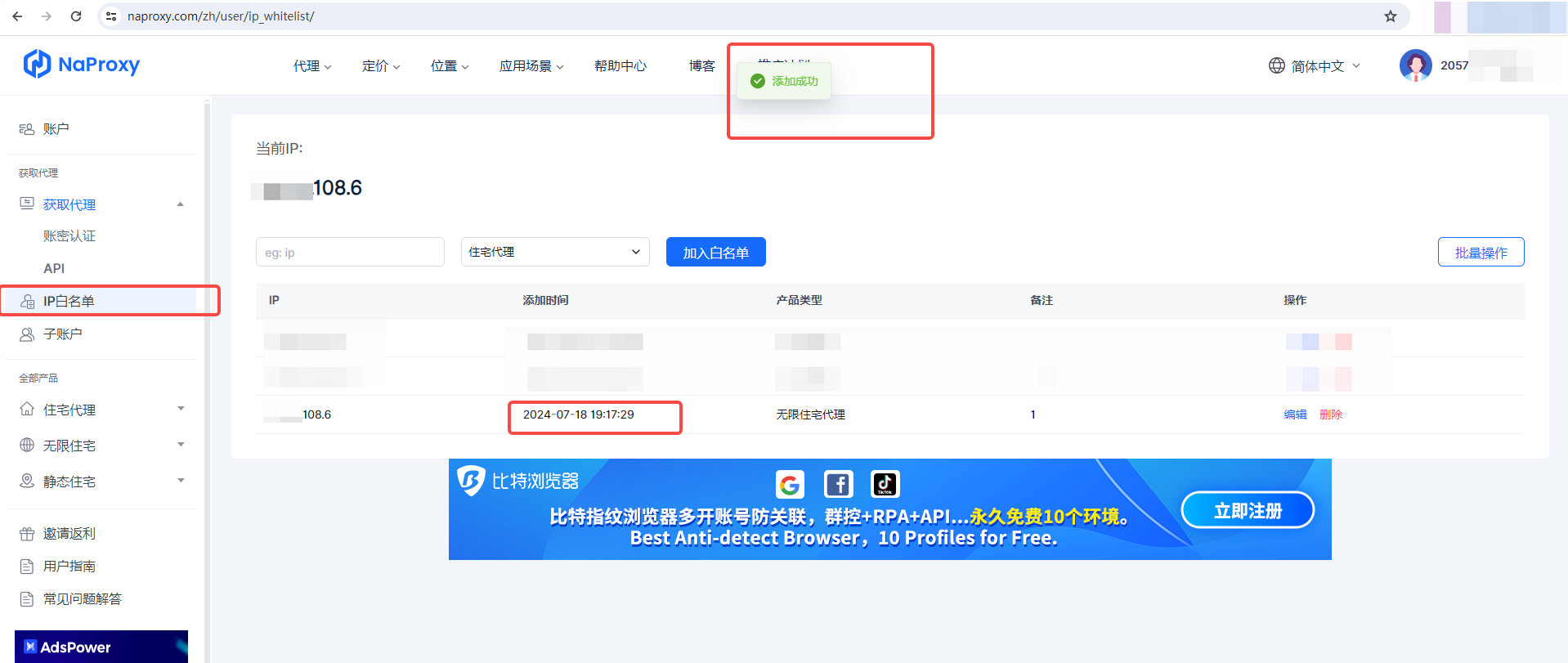Click the TikTok icon in the banner
The image size is (1568, 663).
(x=885, y=485)
